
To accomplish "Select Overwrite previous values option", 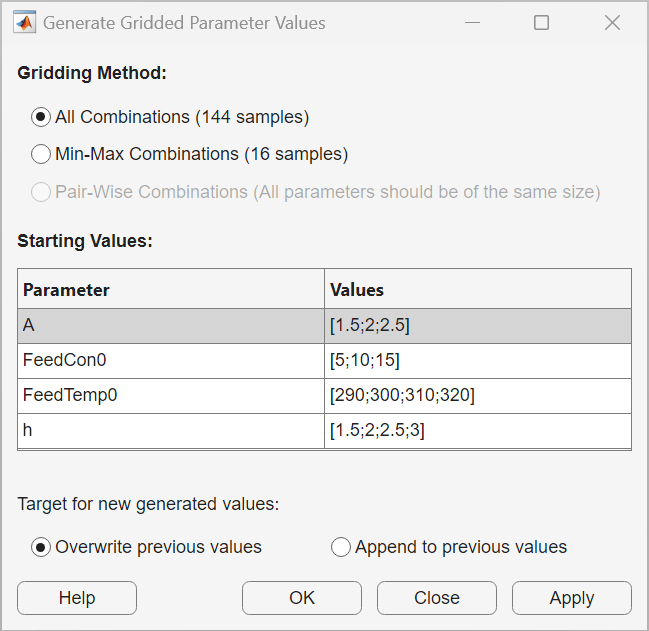I will (41, 547).
